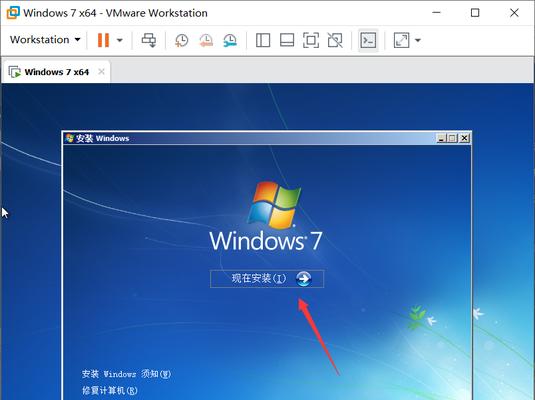
Task: Click the 现在安装 install now button
Action: [267, 279]
